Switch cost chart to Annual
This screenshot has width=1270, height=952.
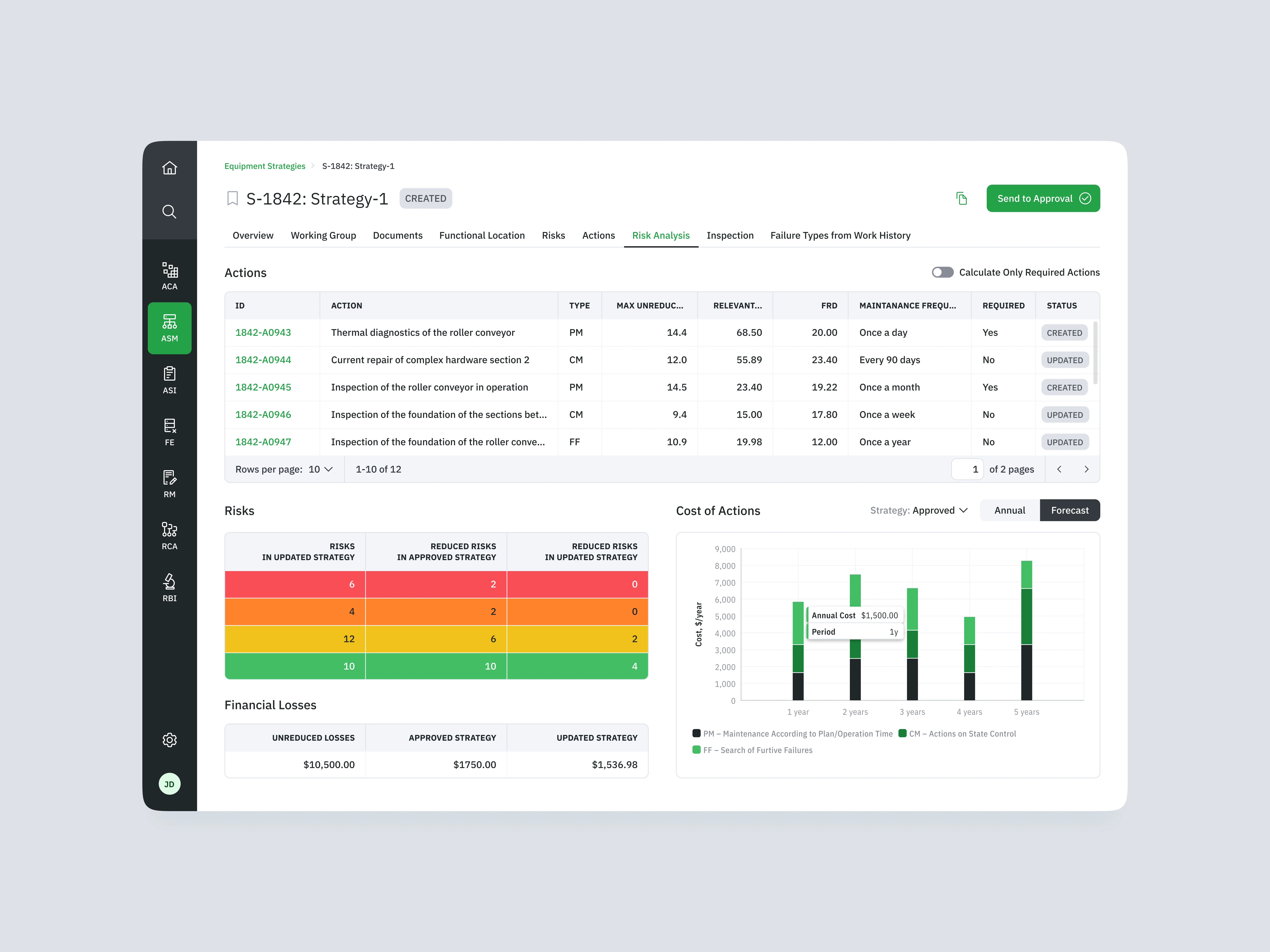pyautogui.click(x=1010, y=510)
